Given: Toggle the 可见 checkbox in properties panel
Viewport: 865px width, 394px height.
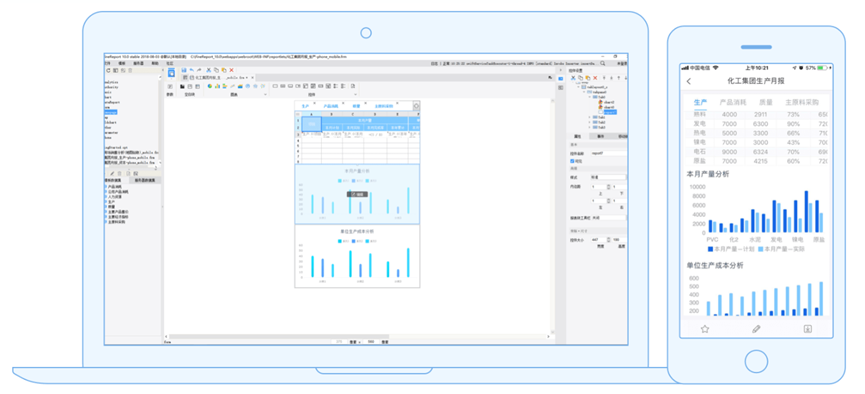Looking at the screenshot, I should [572, 161].
